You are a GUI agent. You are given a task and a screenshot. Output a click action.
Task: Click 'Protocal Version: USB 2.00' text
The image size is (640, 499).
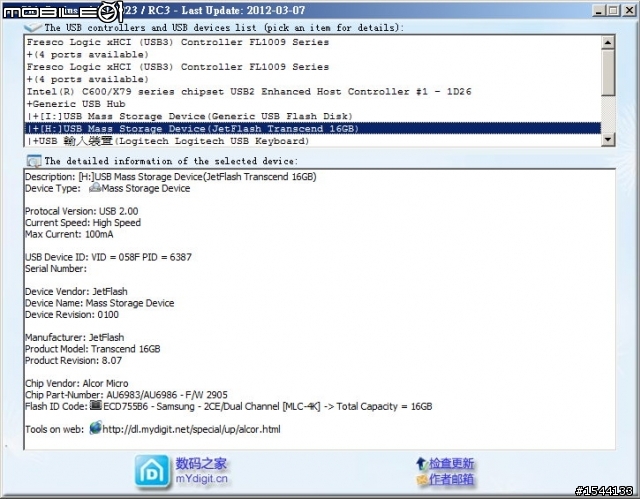(x=82, y=211)
